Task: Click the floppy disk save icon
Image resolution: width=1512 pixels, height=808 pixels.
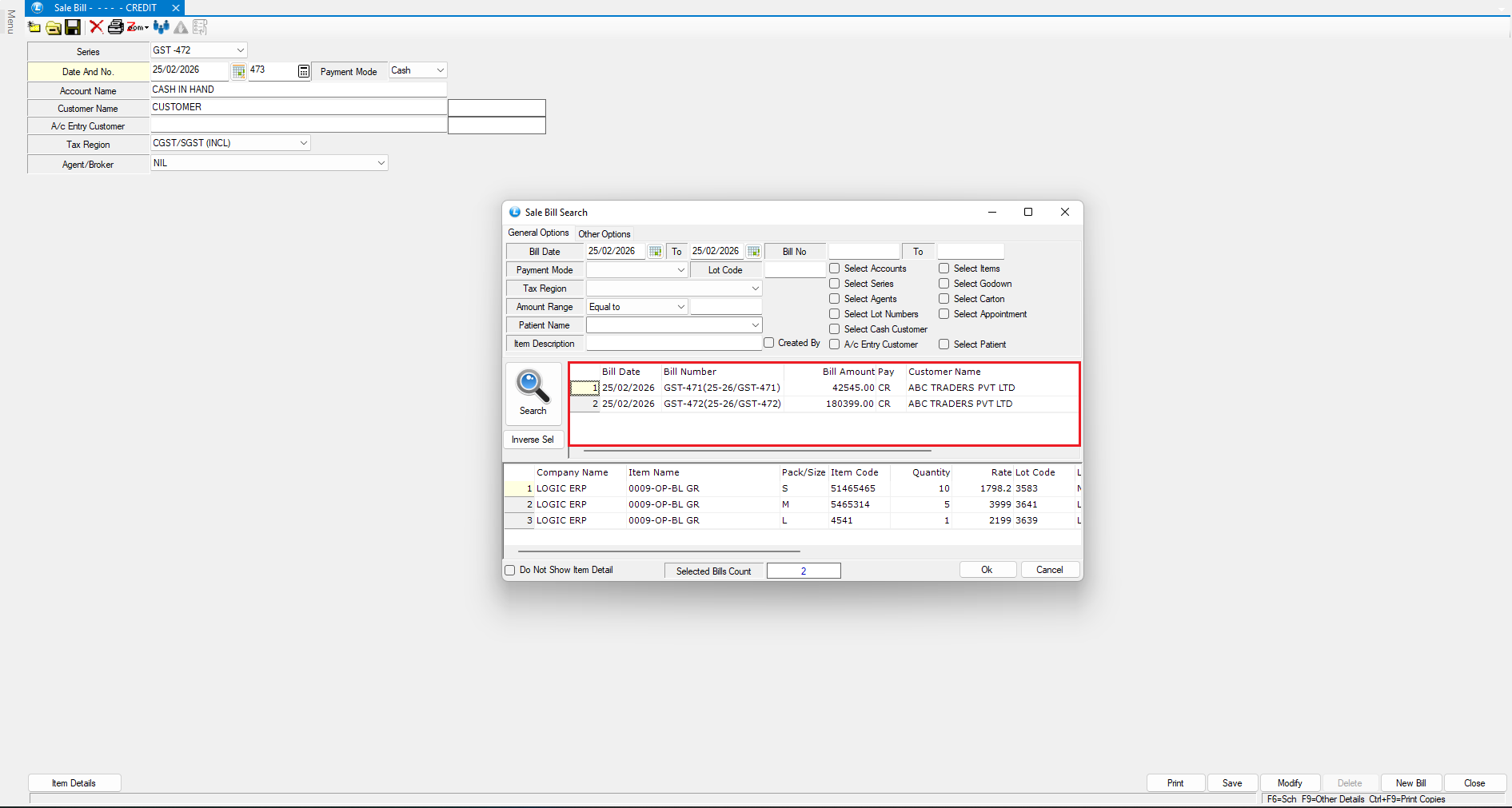Action: click(73, 27)
